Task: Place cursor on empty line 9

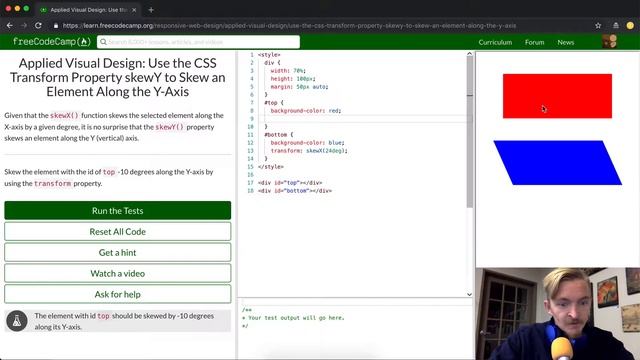Action: (362, 119)
